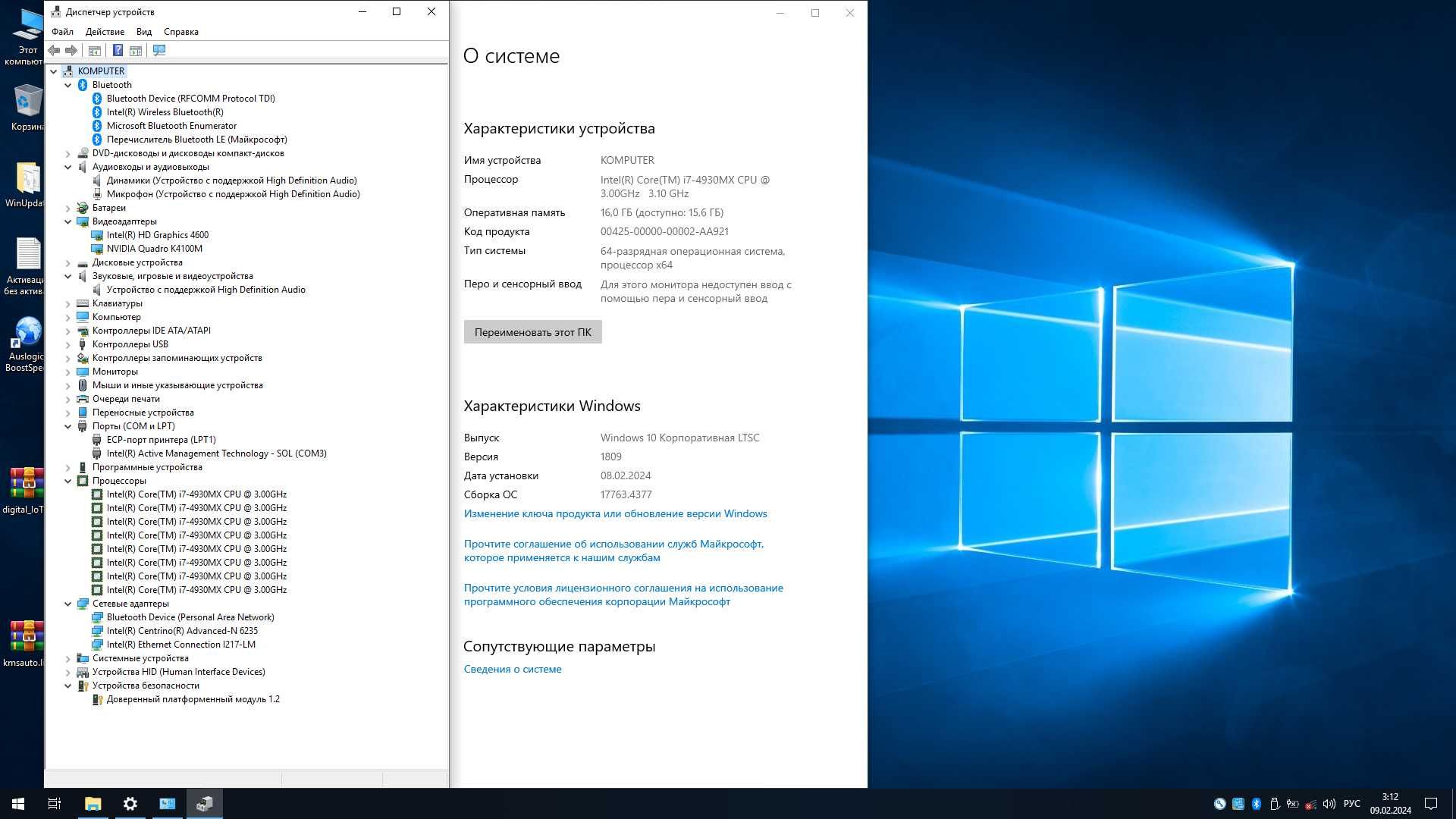Screen dimensions: 1456x819
Task: Open the Microsoft services agreement link
Action: pyautogui.click(x=613, y=551)
